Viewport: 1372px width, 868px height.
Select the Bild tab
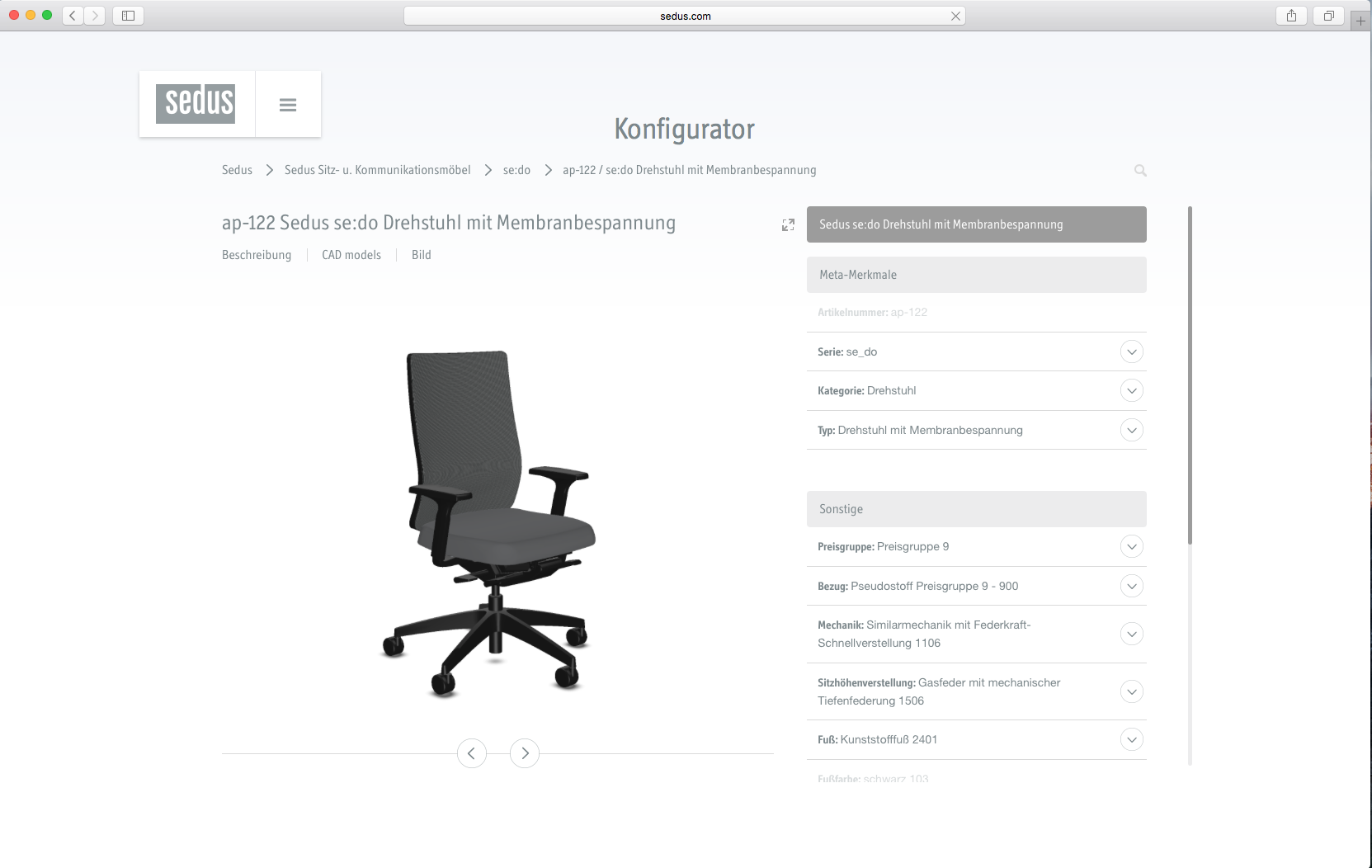(x=422, y=255)
